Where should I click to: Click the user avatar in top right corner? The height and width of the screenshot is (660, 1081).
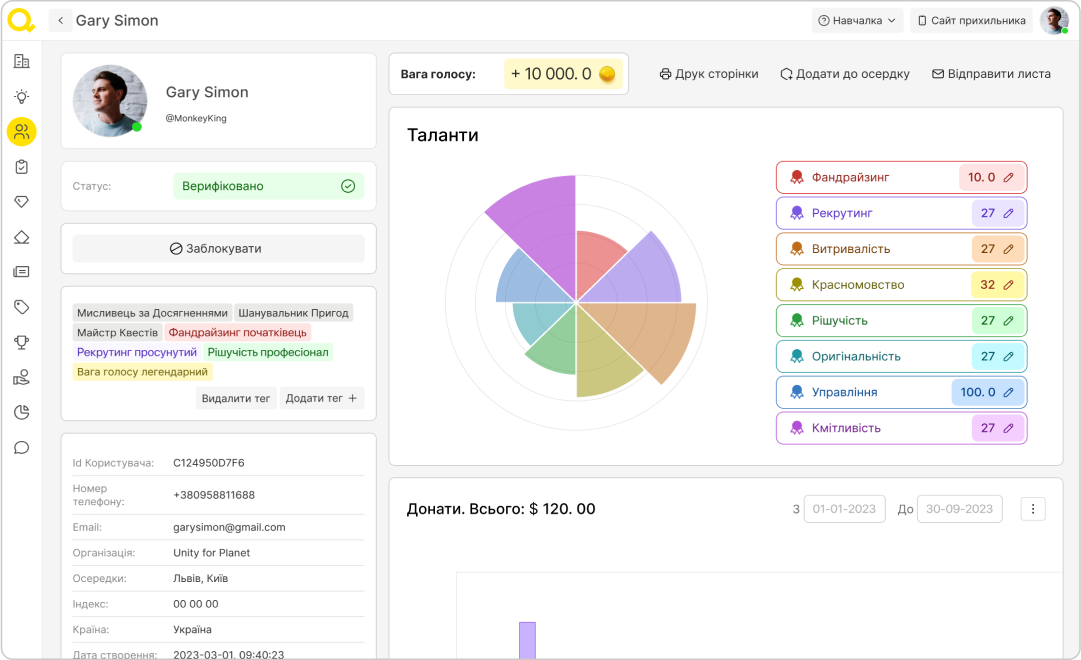tap(1053, 21)
